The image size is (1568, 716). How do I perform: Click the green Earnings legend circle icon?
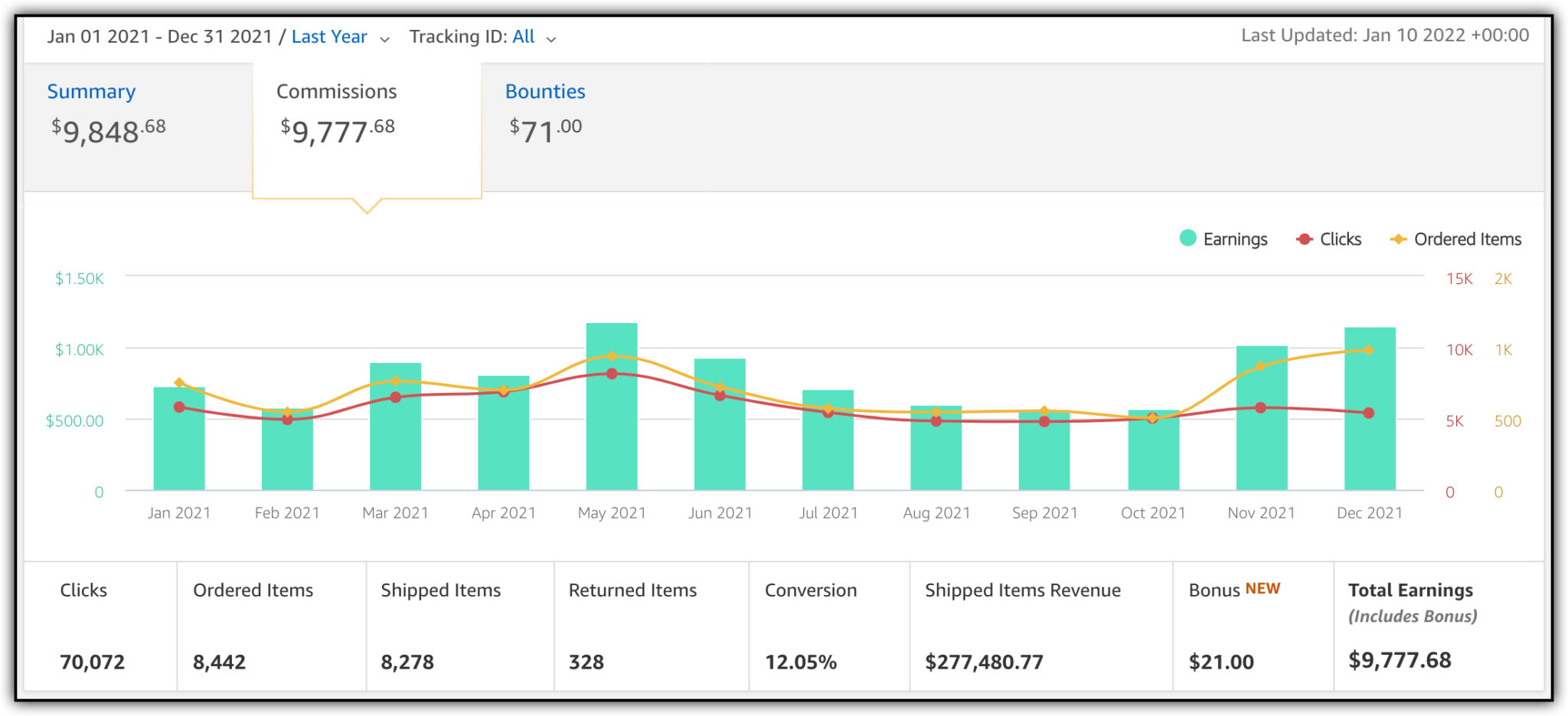click(x=1187, y=239)
